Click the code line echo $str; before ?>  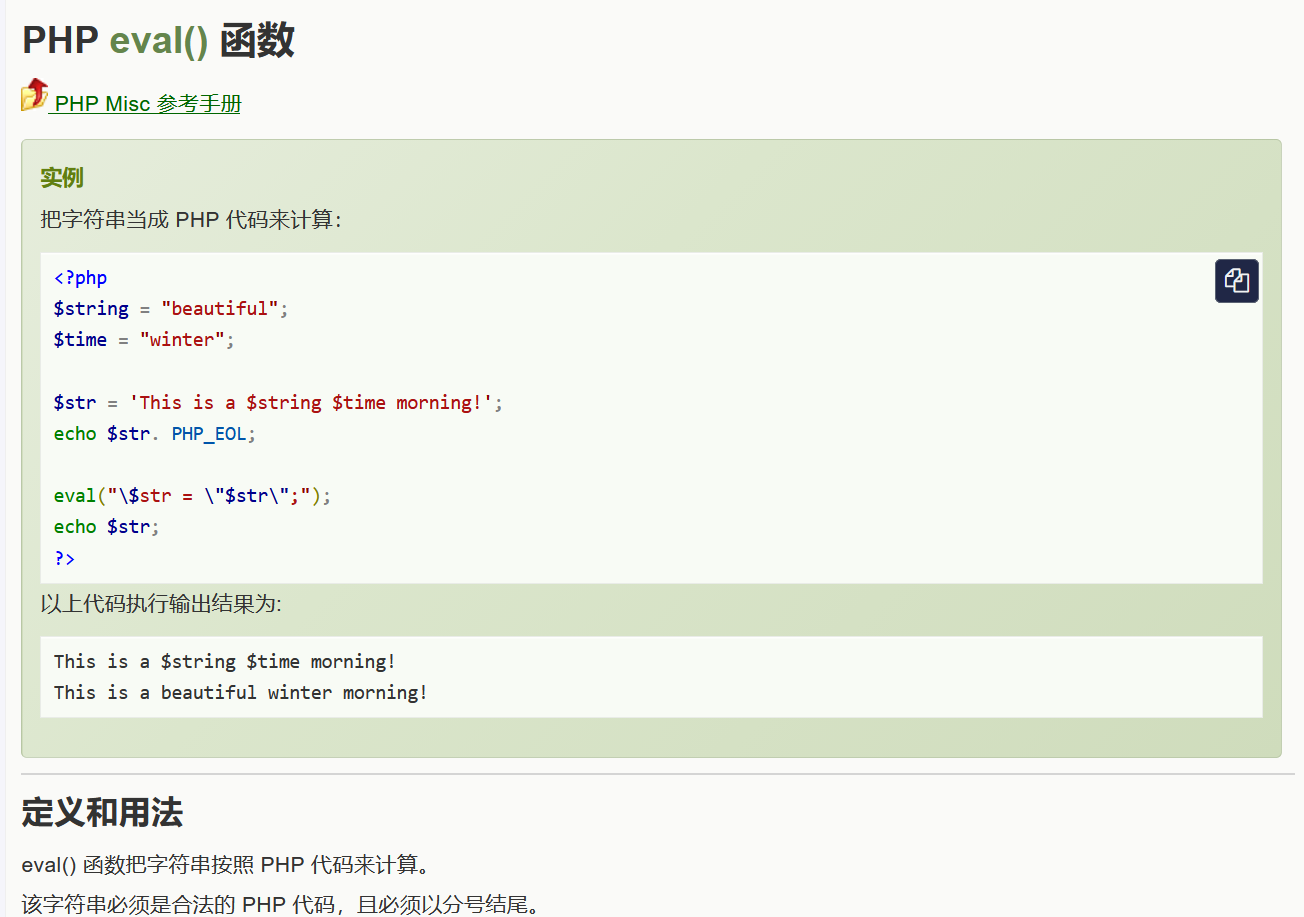point(107,527)
